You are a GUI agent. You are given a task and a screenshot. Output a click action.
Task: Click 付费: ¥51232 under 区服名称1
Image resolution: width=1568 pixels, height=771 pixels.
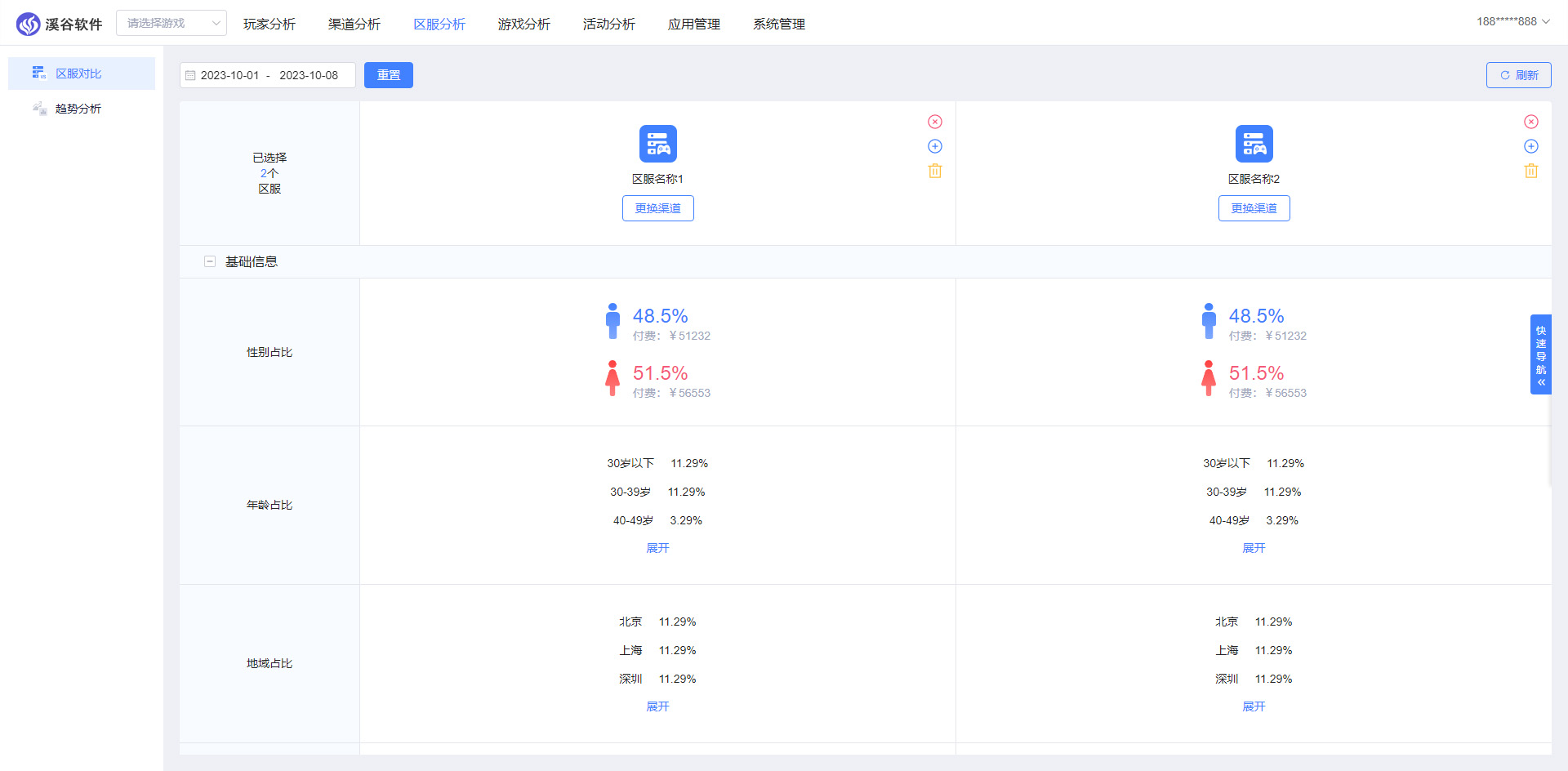click(x=671, y=336)
